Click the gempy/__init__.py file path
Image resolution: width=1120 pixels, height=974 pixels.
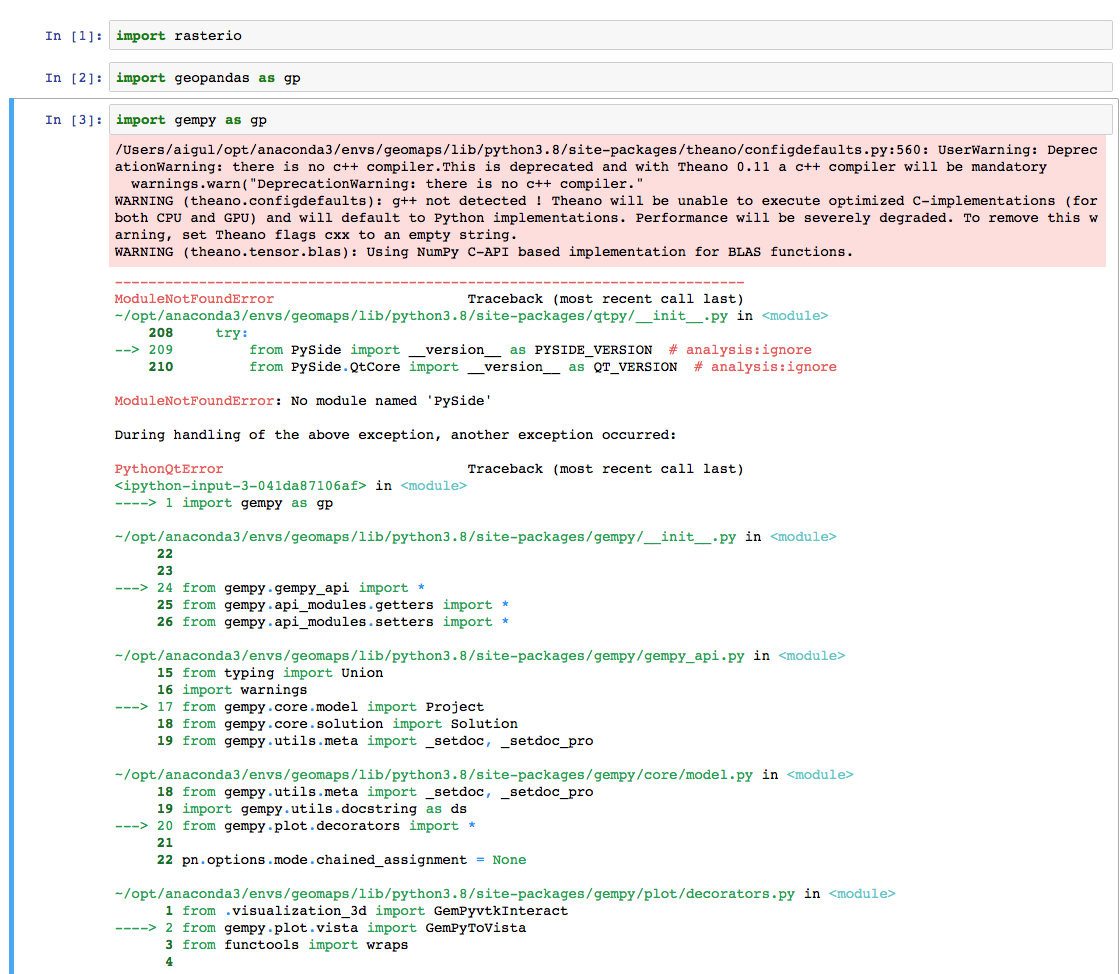coord(425,537)
